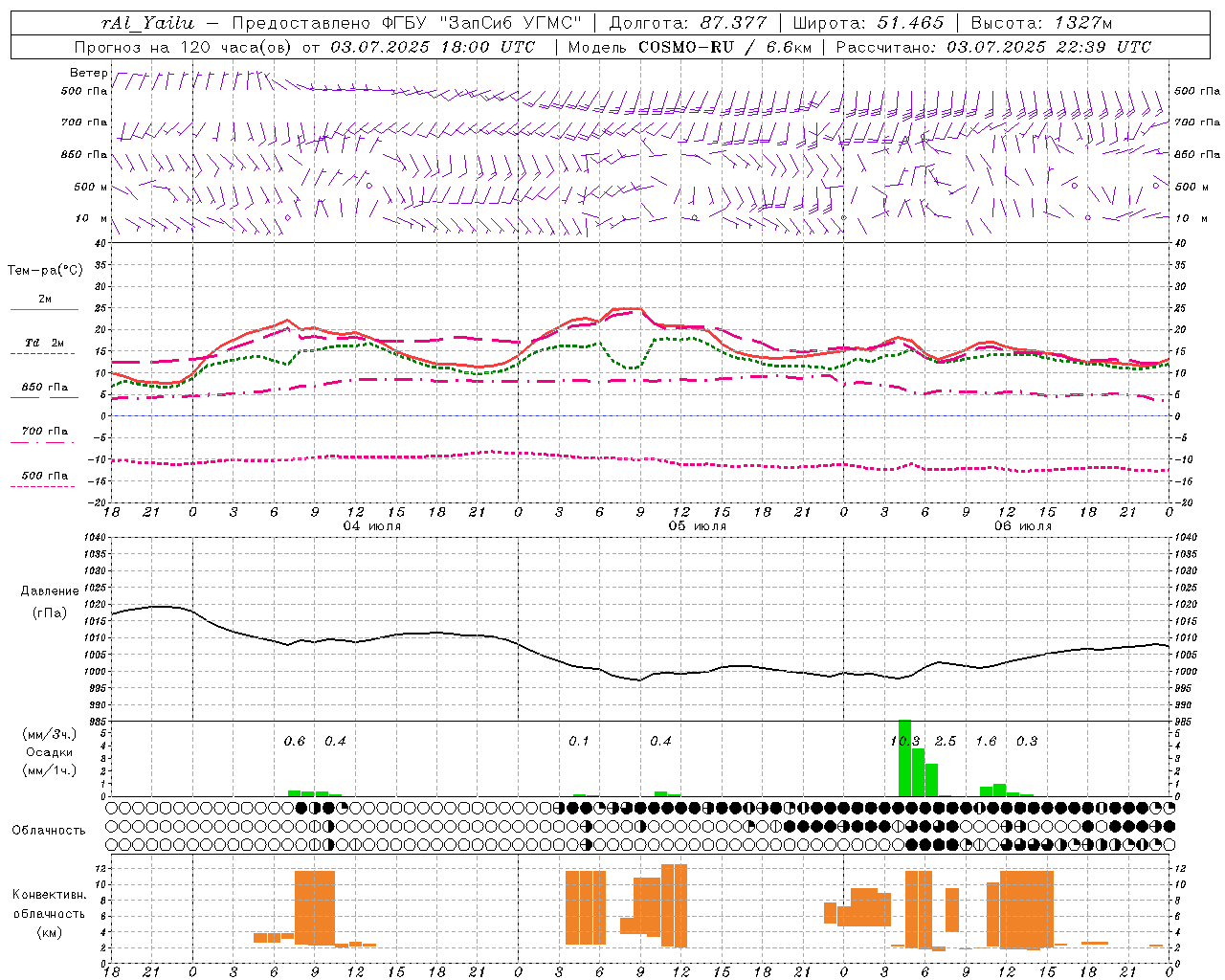1225x980 pixels.
Task: Click the 06 июля date marker
Action: point(1022,526)
